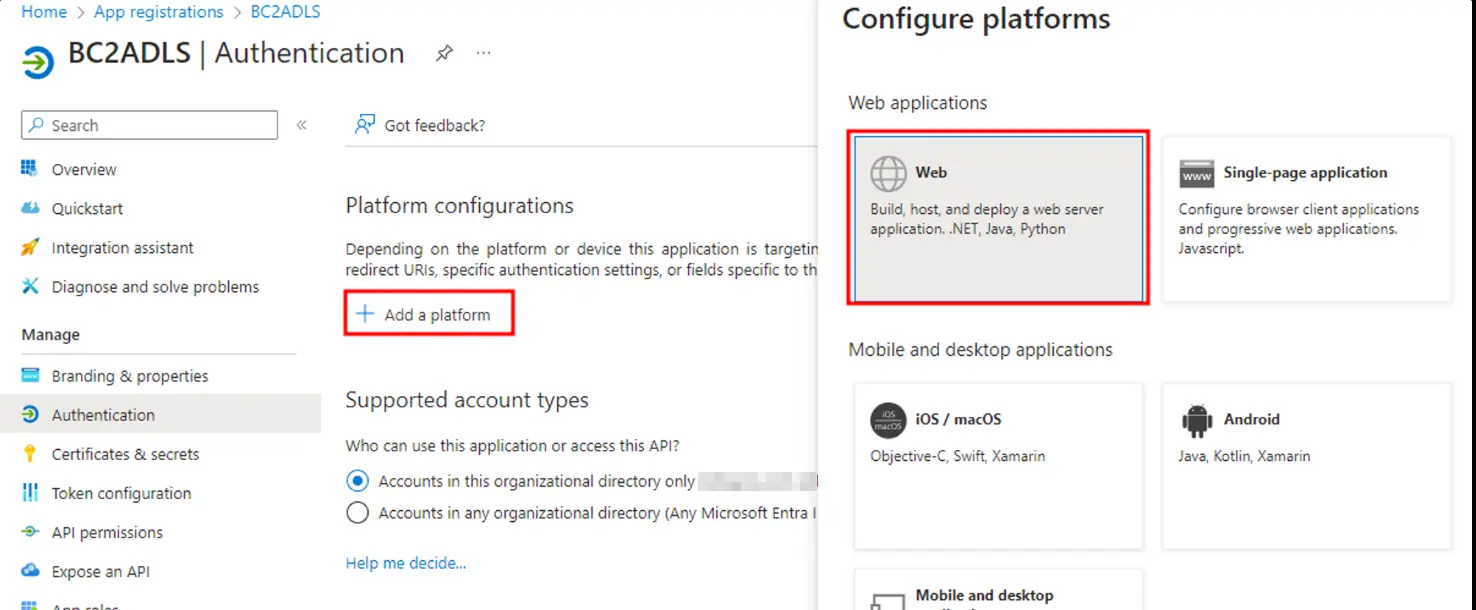Screen dimensions: 1476x610
Task: Click the Certificates & secrets key icon
Action: click(x=30, y=454)
